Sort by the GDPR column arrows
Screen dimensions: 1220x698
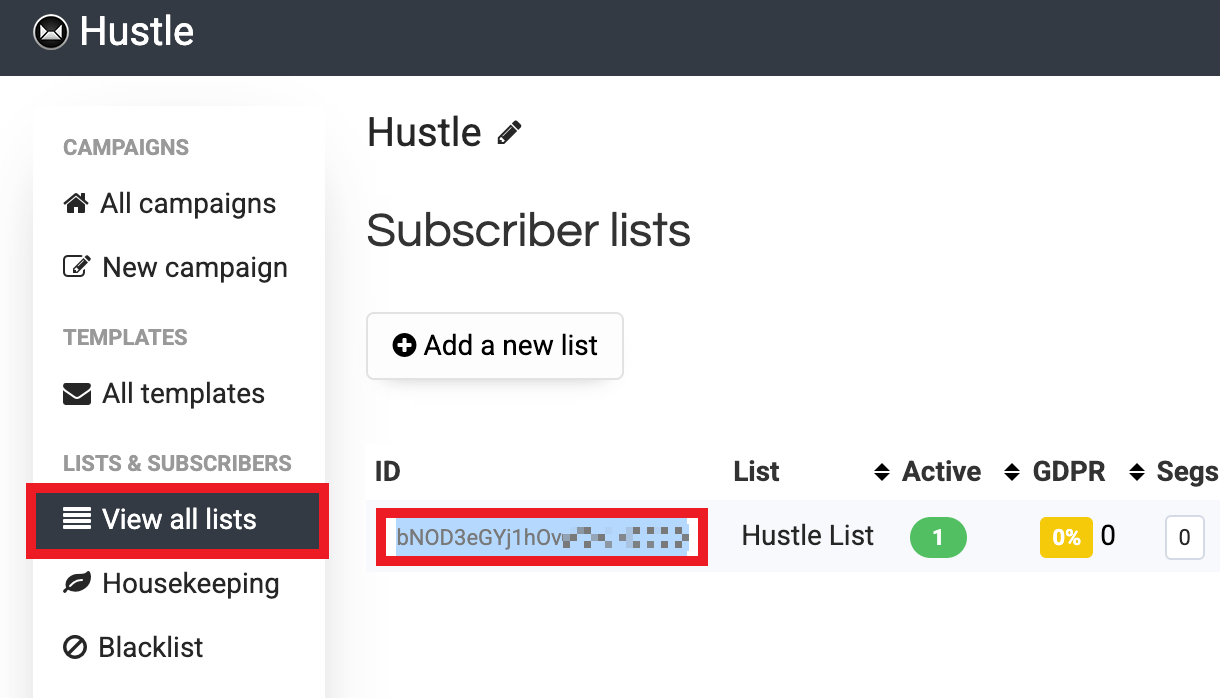[x=1136, y=472]
